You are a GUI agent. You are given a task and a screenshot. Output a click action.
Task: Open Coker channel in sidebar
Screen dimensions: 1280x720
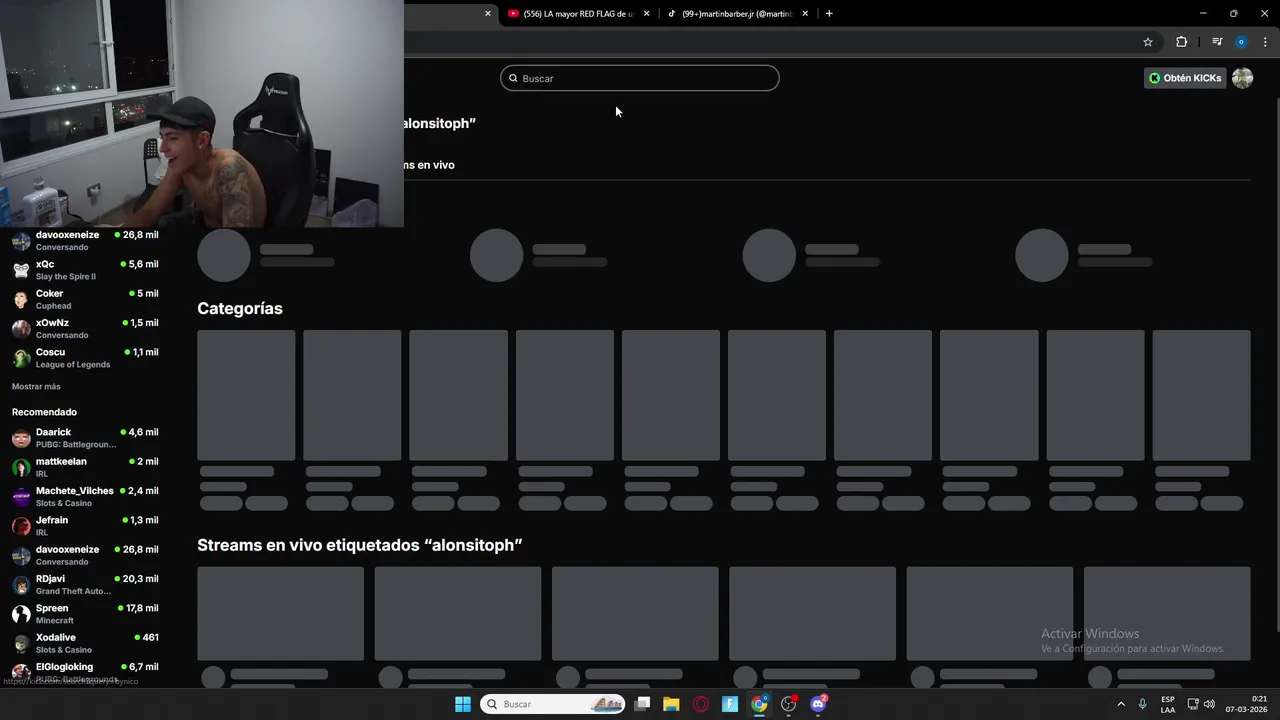pos(85,299)
